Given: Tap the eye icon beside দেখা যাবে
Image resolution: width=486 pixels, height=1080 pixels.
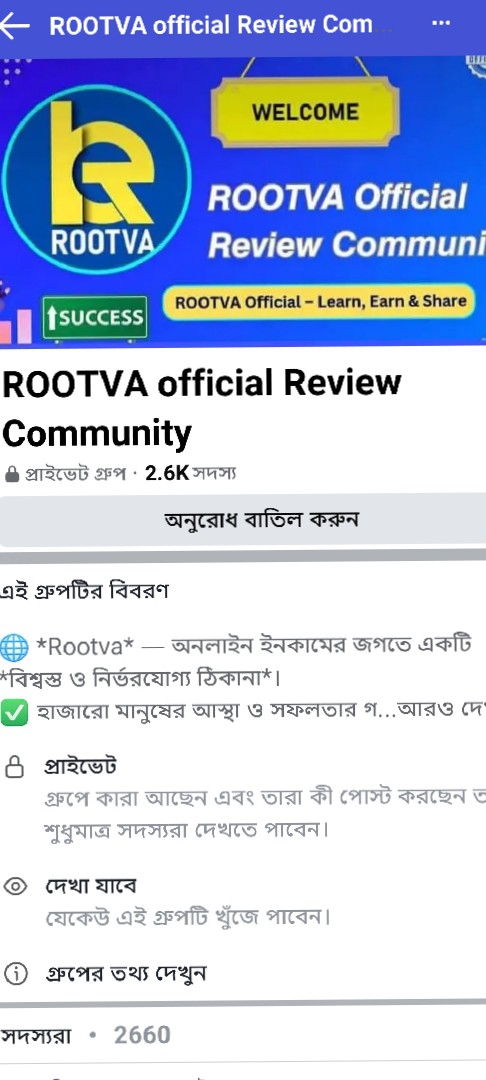Looking at the screenshot, I should click(x=14, y=886).
